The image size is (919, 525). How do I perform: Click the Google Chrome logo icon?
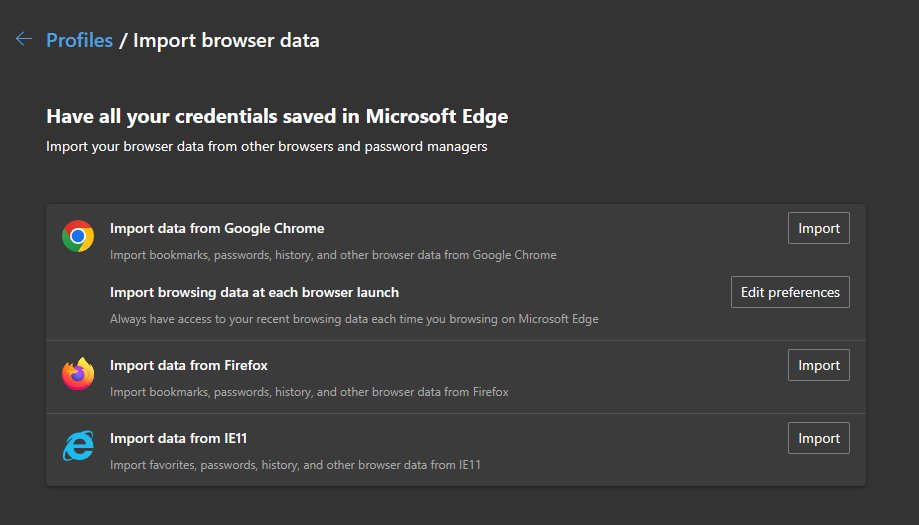pos(78,236)
